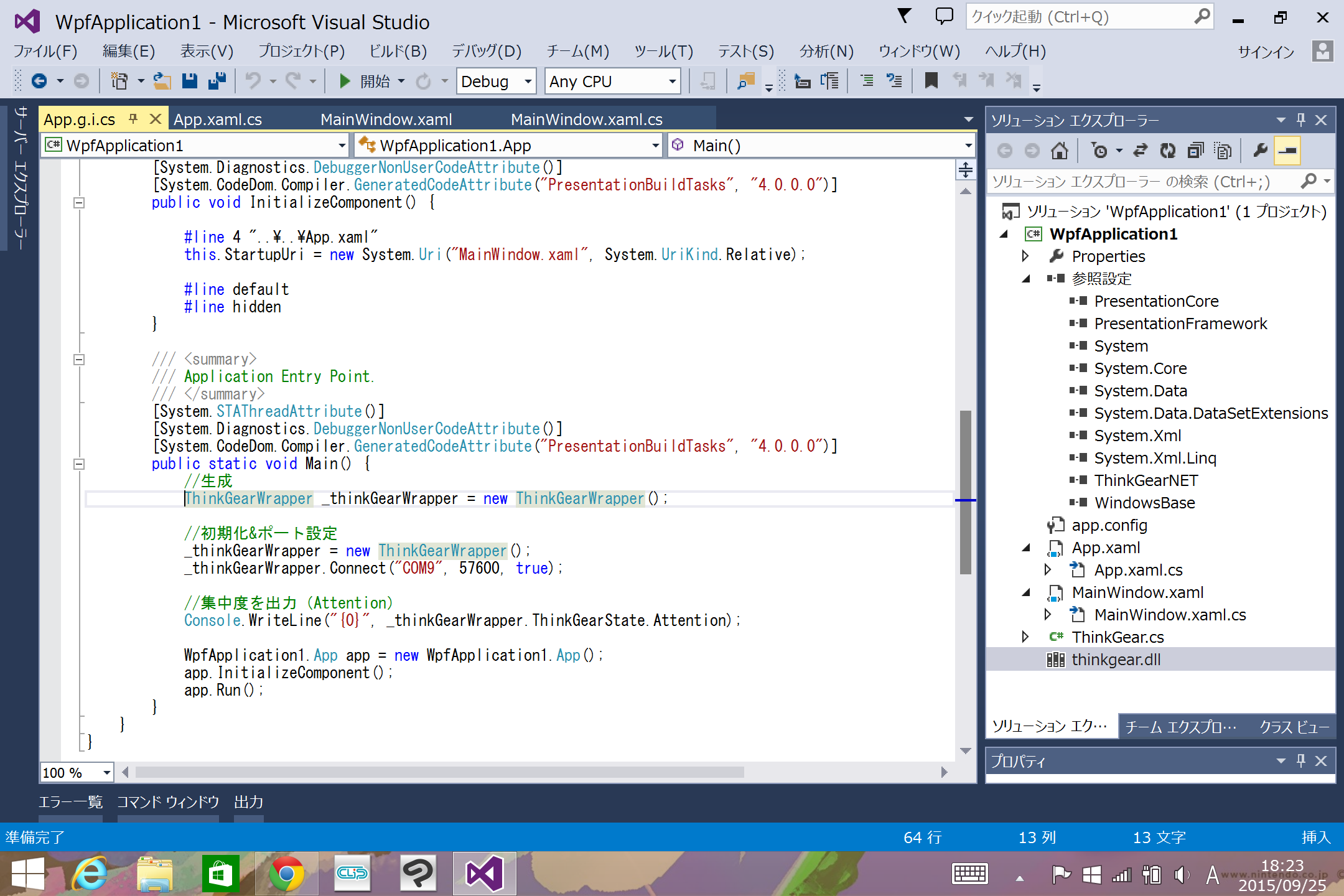Toggle Preview Selected Items button
This screenshot has width=1344, height=896.
click(1287, 151)
